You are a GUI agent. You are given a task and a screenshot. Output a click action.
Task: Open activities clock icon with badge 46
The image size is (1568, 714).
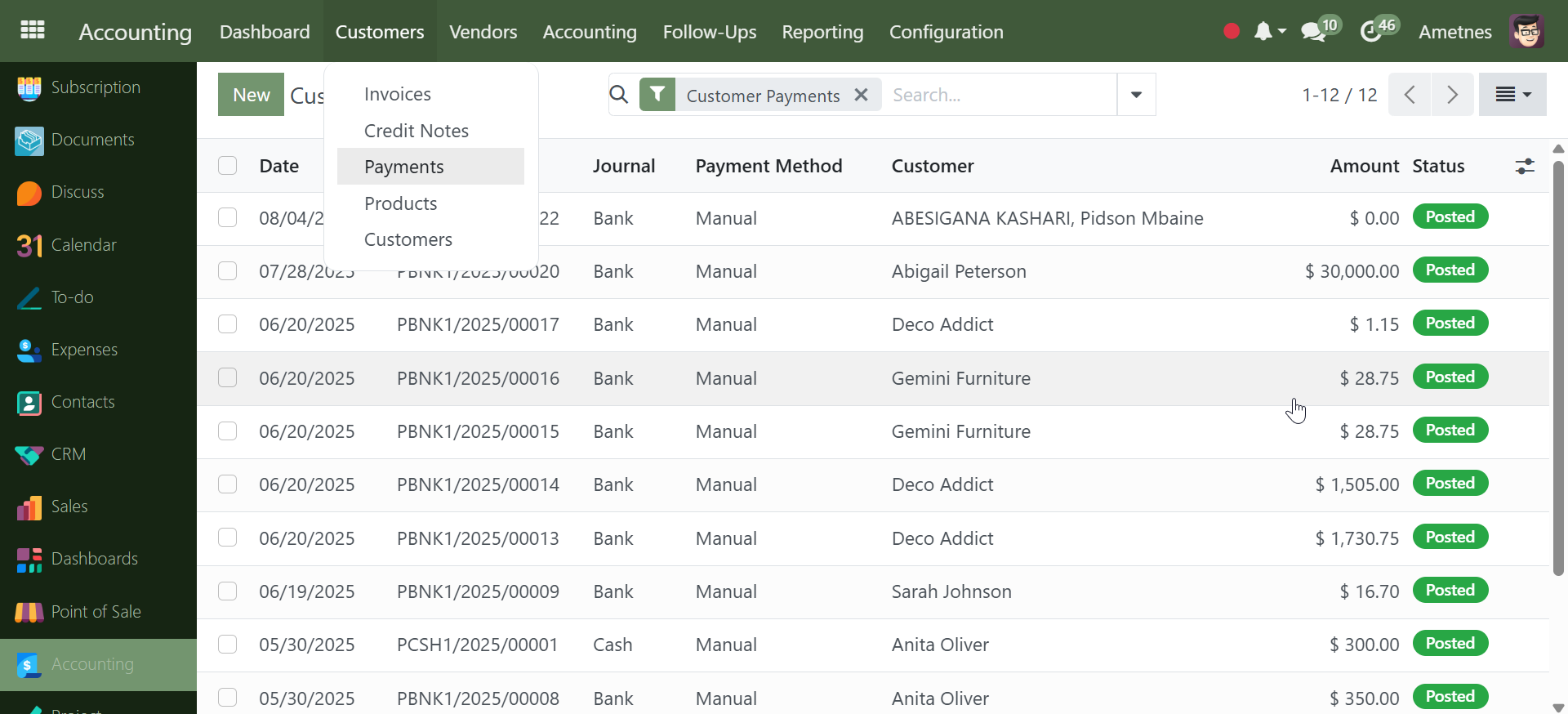1371,32
